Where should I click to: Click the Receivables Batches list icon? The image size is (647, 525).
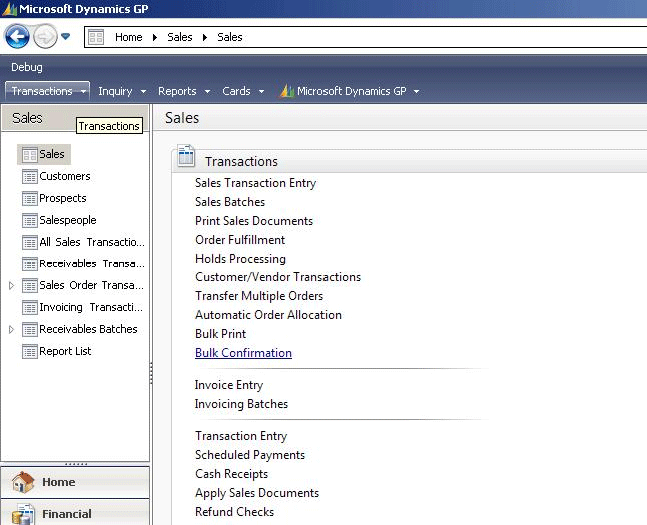tap(29, 329)
